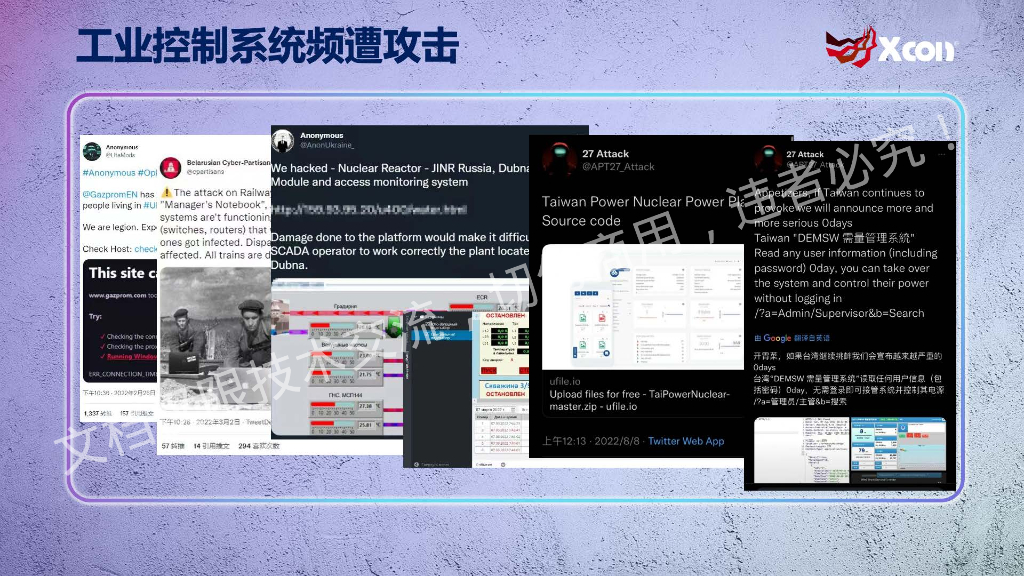Click the @APT27_Attack handle
The height and width of the screenshot is (576, 1024).
[618, 167]
